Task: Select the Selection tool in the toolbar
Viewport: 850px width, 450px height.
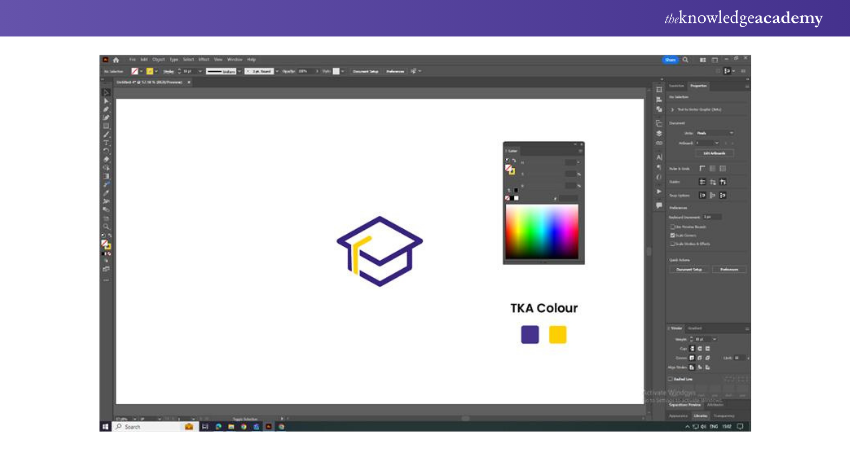Action: pos(106,92)
